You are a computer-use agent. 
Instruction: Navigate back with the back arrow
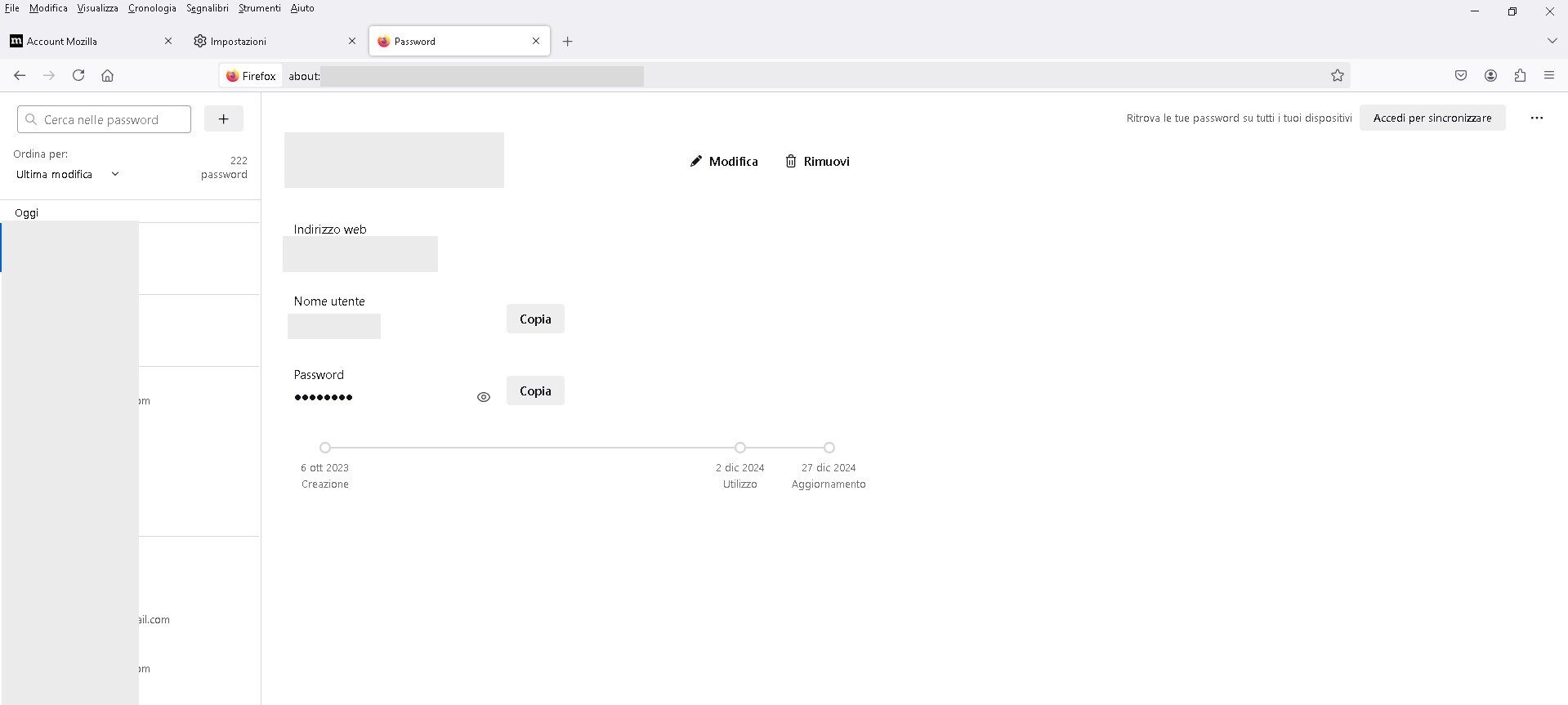click(20, 75)
